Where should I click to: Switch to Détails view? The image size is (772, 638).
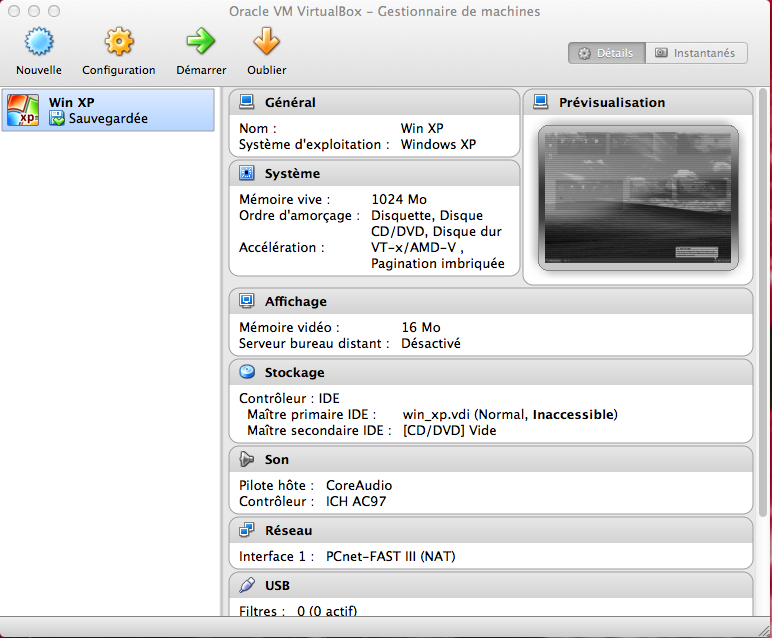pos(607,53)
